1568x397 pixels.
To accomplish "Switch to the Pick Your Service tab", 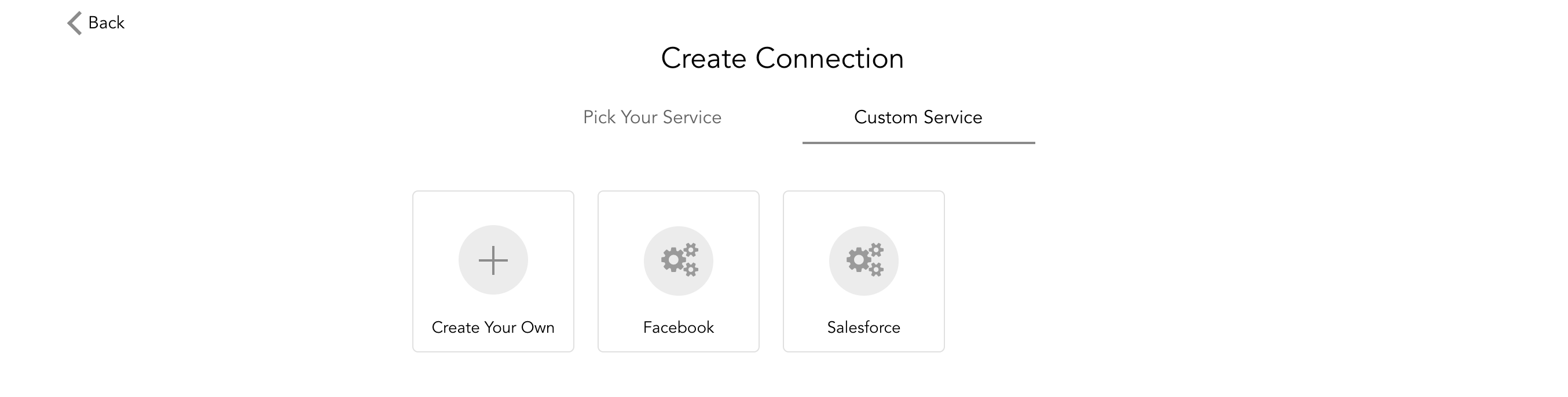I will point(652,117).
